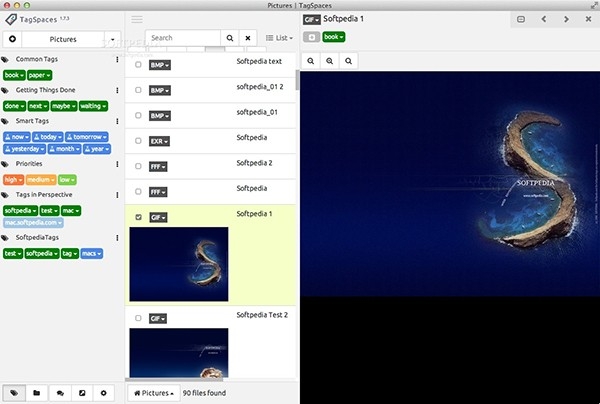Click the softpedia_01 2 file name
Viewport: 600px width, 404px height.
[260, 87]
